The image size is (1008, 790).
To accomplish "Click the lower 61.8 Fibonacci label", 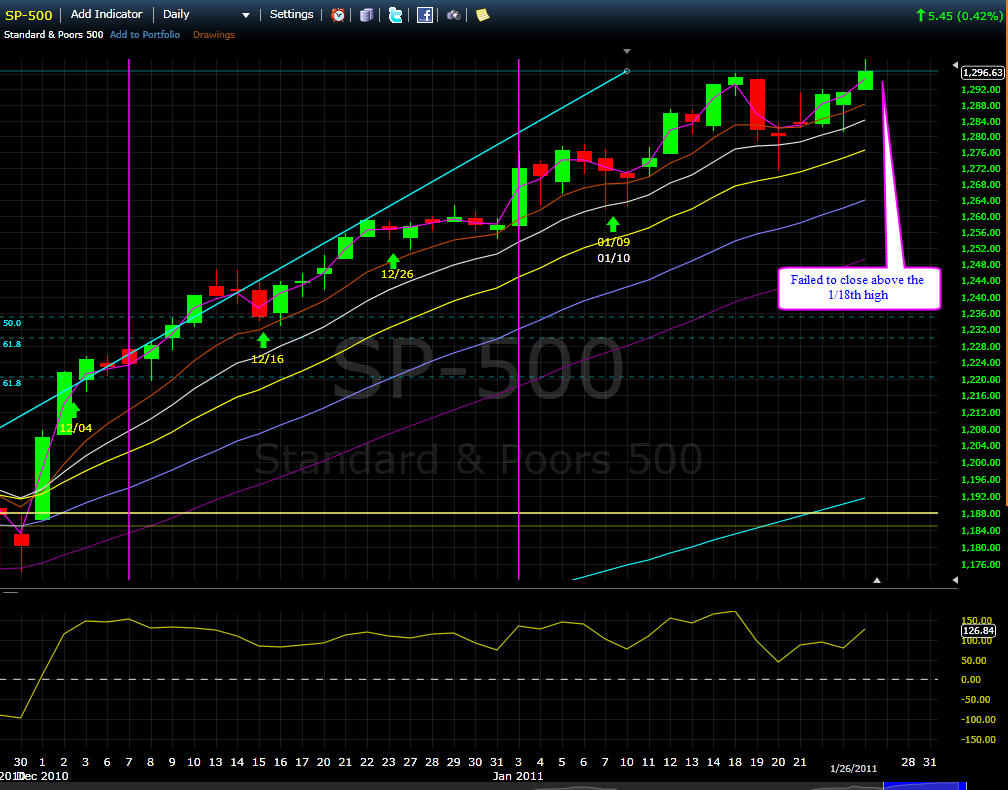I will tap(12, 383).
